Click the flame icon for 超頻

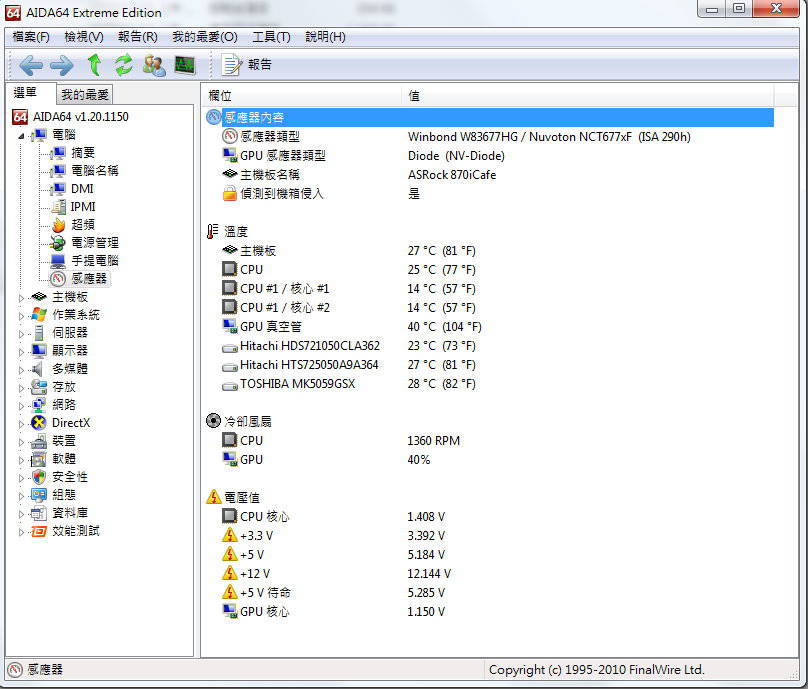click(x=58, y=225)
